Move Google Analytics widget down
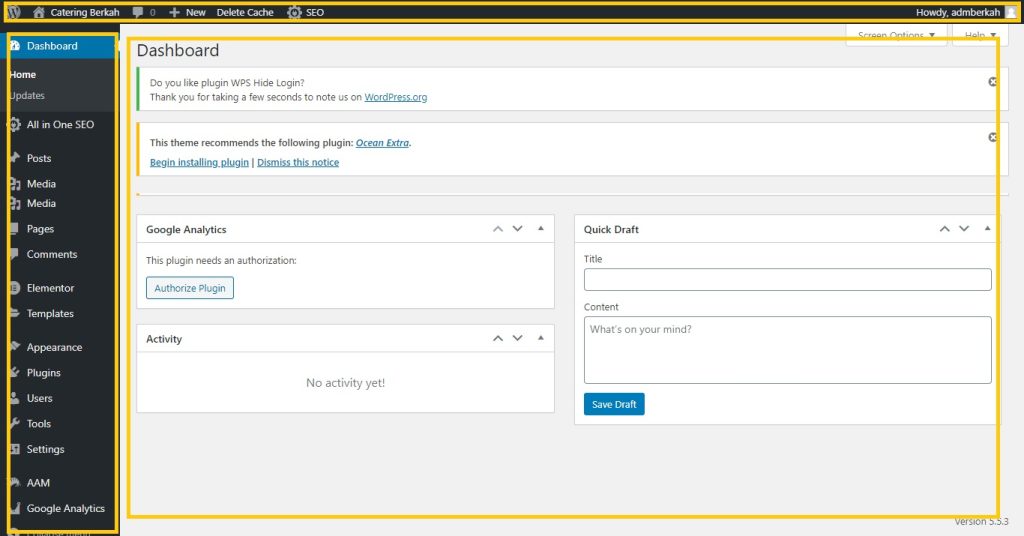The width and height of the screenshot is (1024, 536). pyautogui.click(x=517, y=229)
